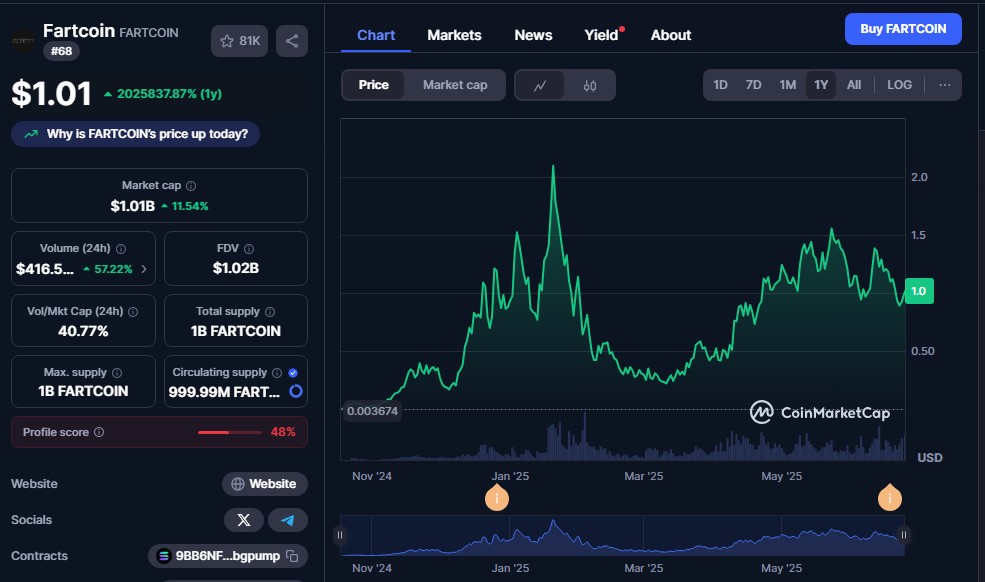Click the verified checkmark on Circulating supply
This screenshot has height=582, width=985.
point(293,373)
